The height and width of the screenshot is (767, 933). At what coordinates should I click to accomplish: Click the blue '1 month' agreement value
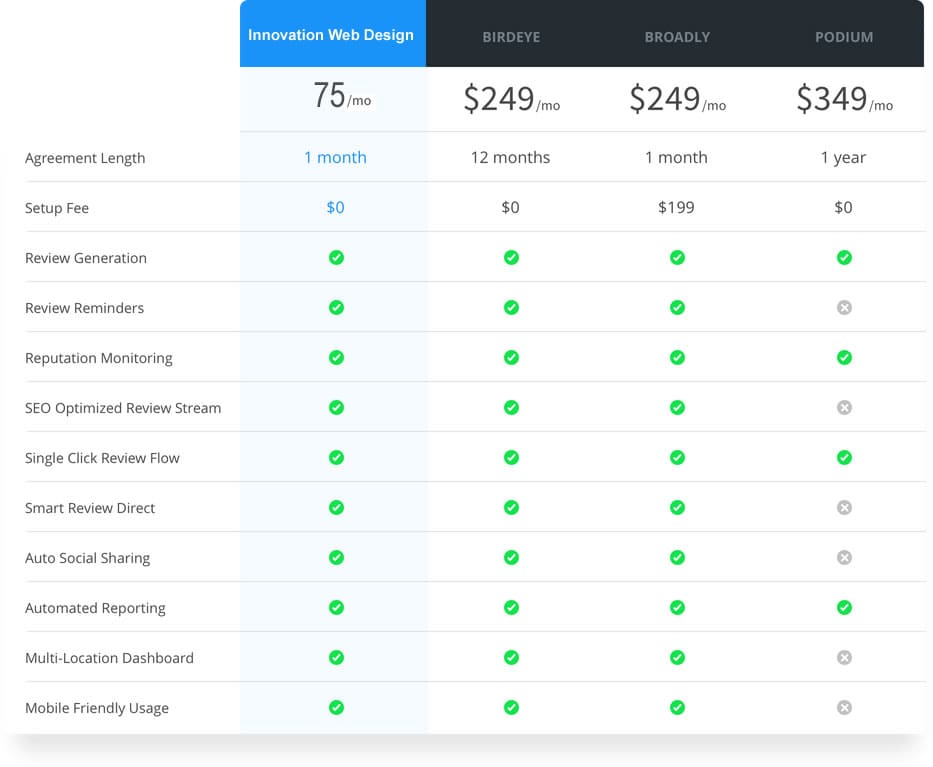tap(335, 158)
